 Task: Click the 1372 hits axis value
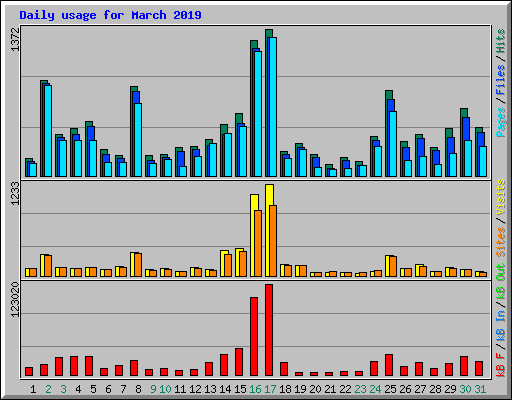coord(15,39)
